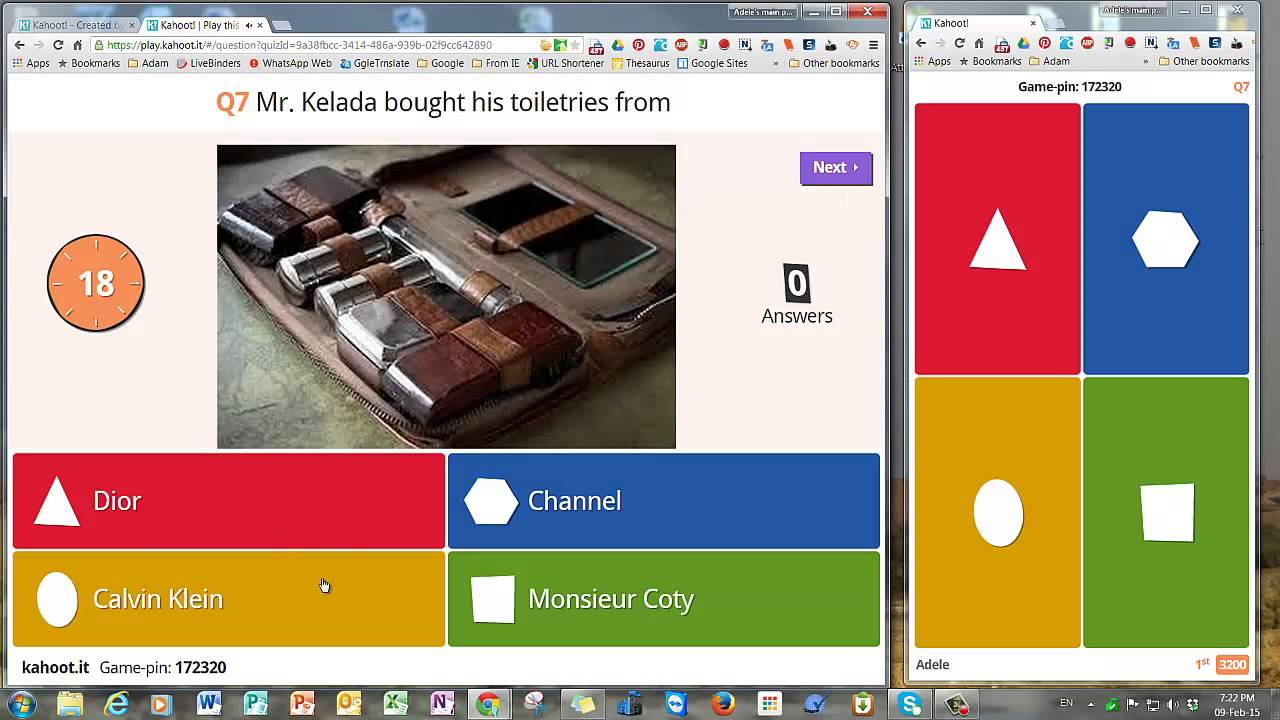Click Pinterest extension in right Chrome window
This screenshot has width=1280, height=720.
[x=1044, y=43]
